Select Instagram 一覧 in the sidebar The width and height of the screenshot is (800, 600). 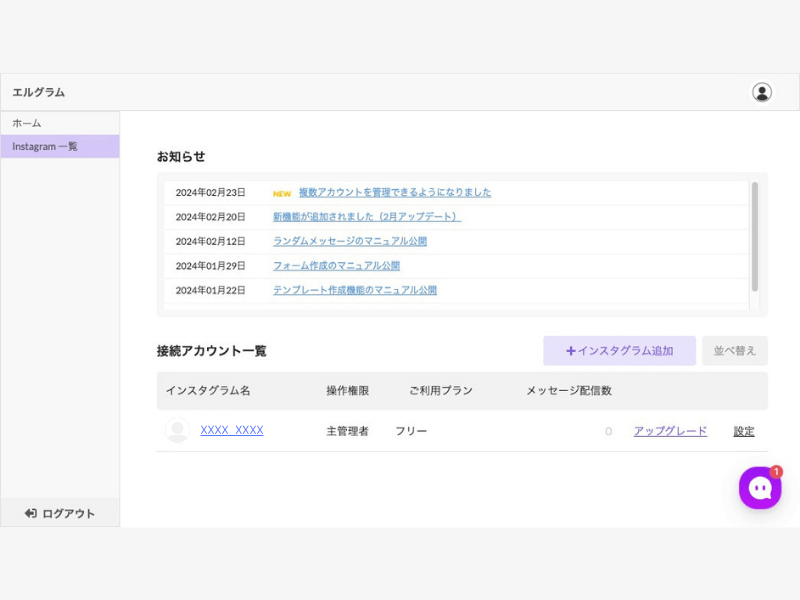[x=45, y=147]
